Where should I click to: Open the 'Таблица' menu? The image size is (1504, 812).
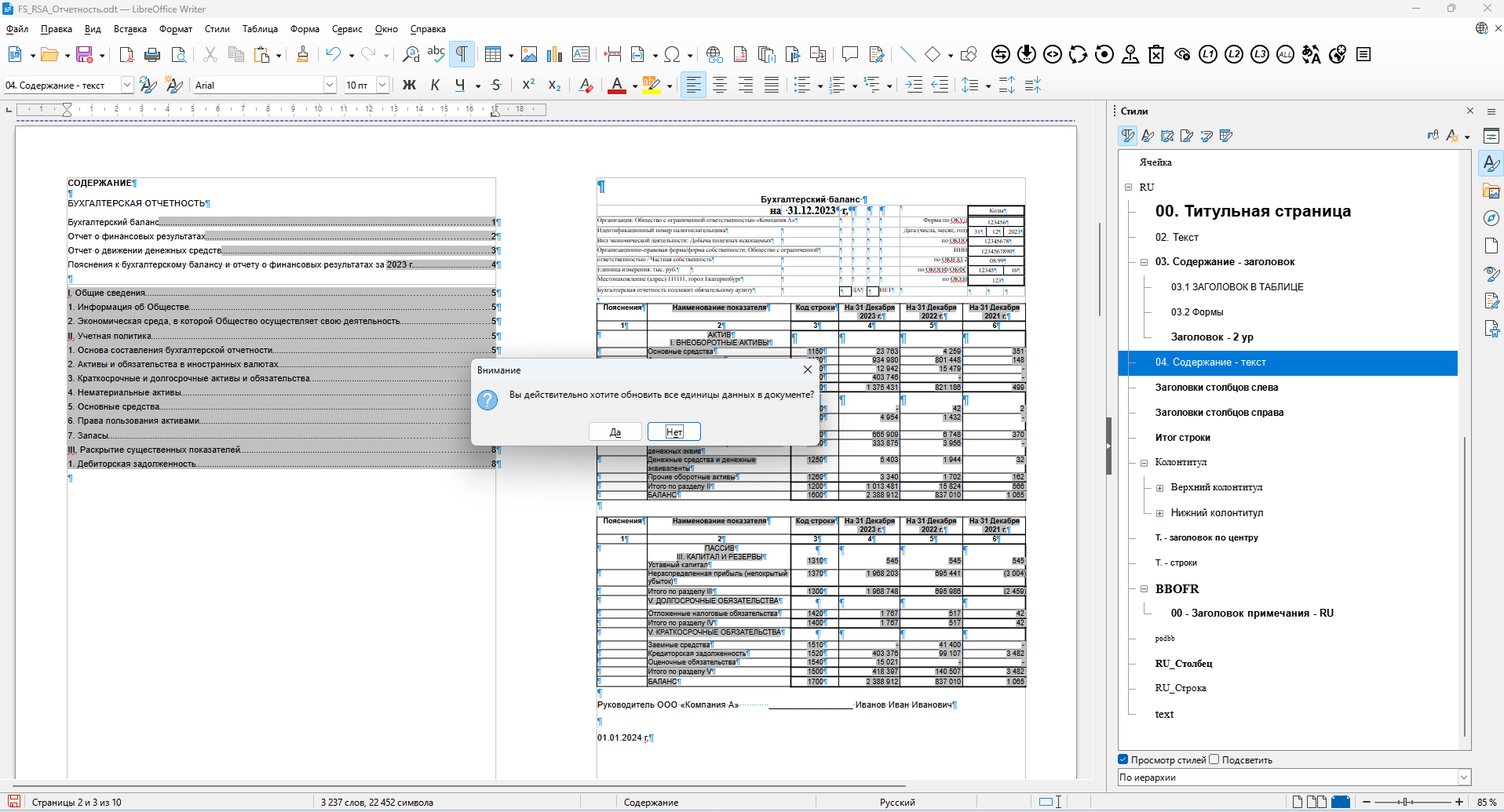click(260, 29)
